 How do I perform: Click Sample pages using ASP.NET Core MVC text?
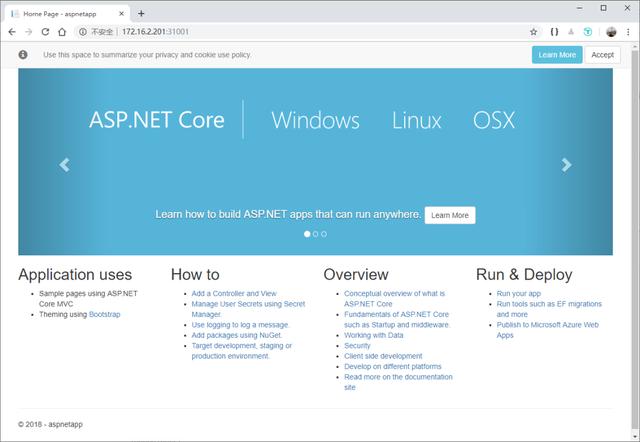click(x=88, y=299)
